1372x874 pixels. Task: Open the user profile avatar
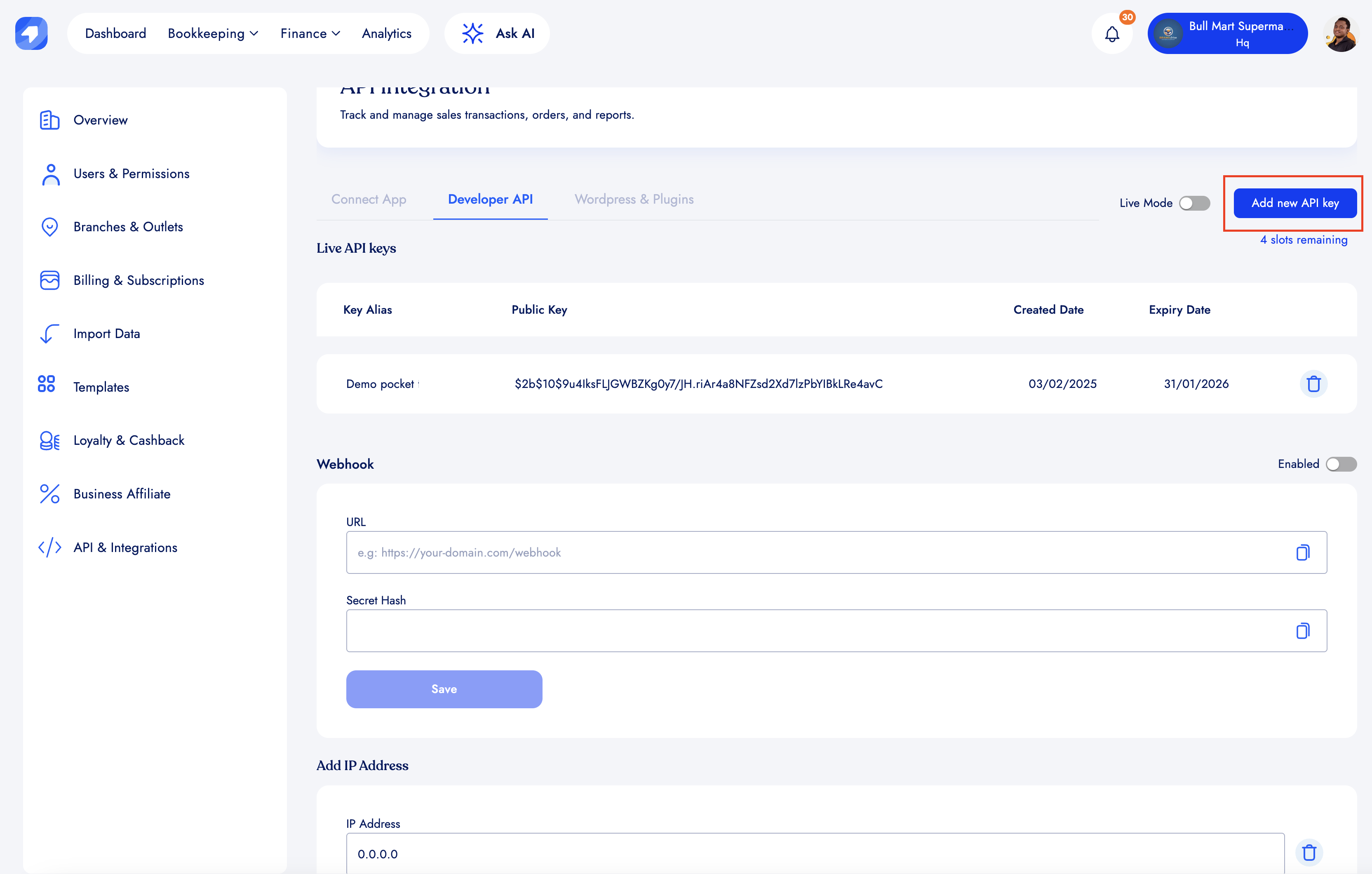point(1341,34)
